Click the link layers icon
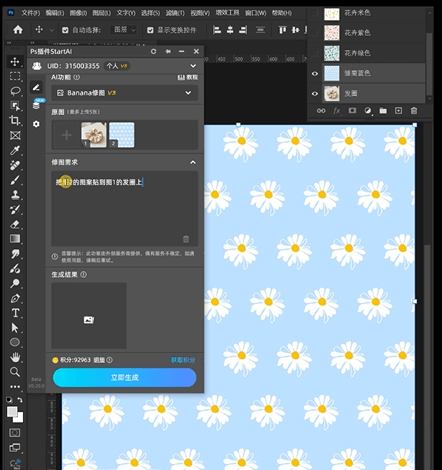Image resolution: width=442 pixels, height=470 pixels. click(321, 111)
